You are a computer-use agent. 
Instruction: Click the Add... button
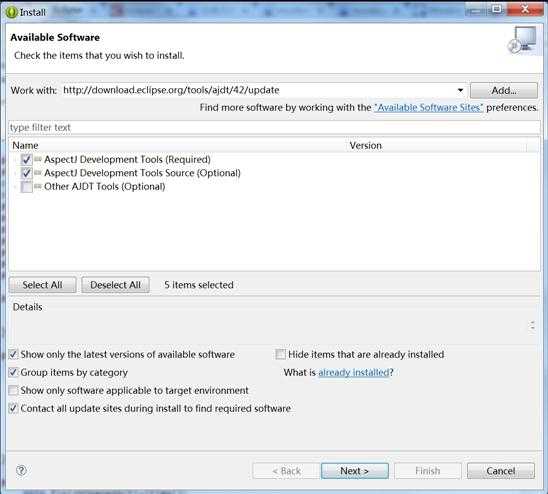pos(504,91)
